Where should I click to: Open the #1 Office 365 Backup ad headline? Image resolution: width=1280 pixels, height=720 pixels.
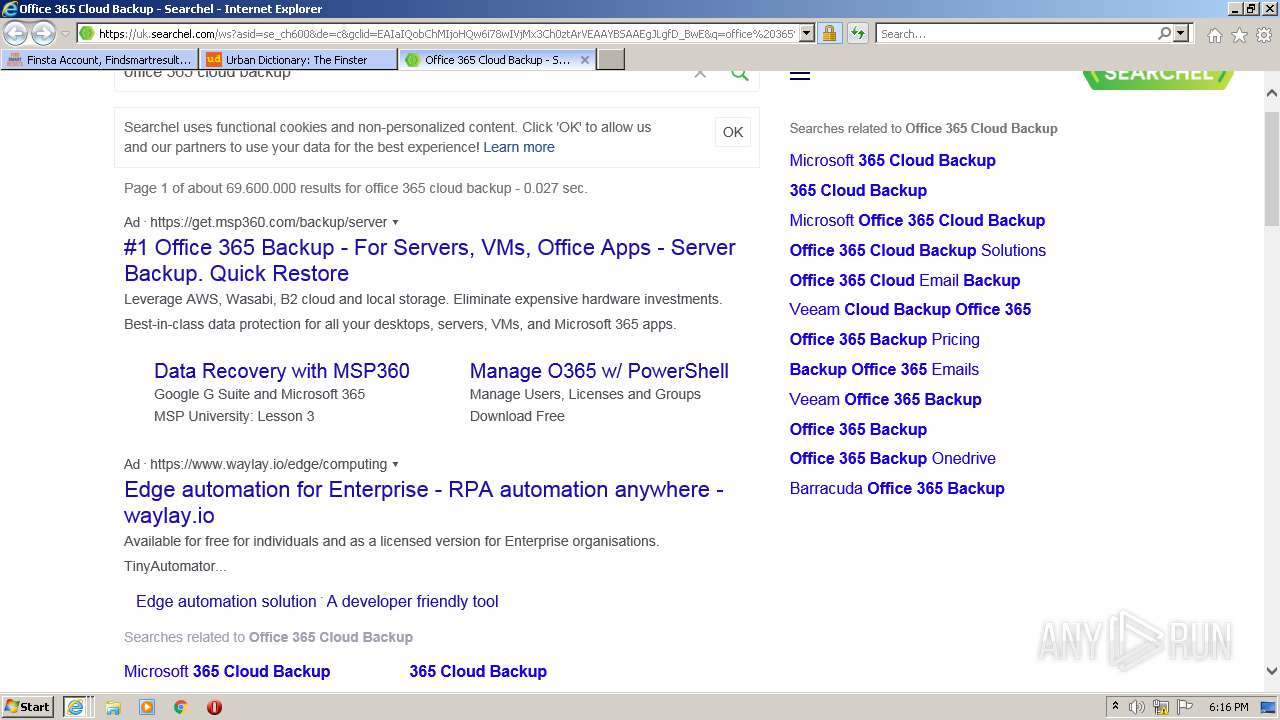pos(430,260)
